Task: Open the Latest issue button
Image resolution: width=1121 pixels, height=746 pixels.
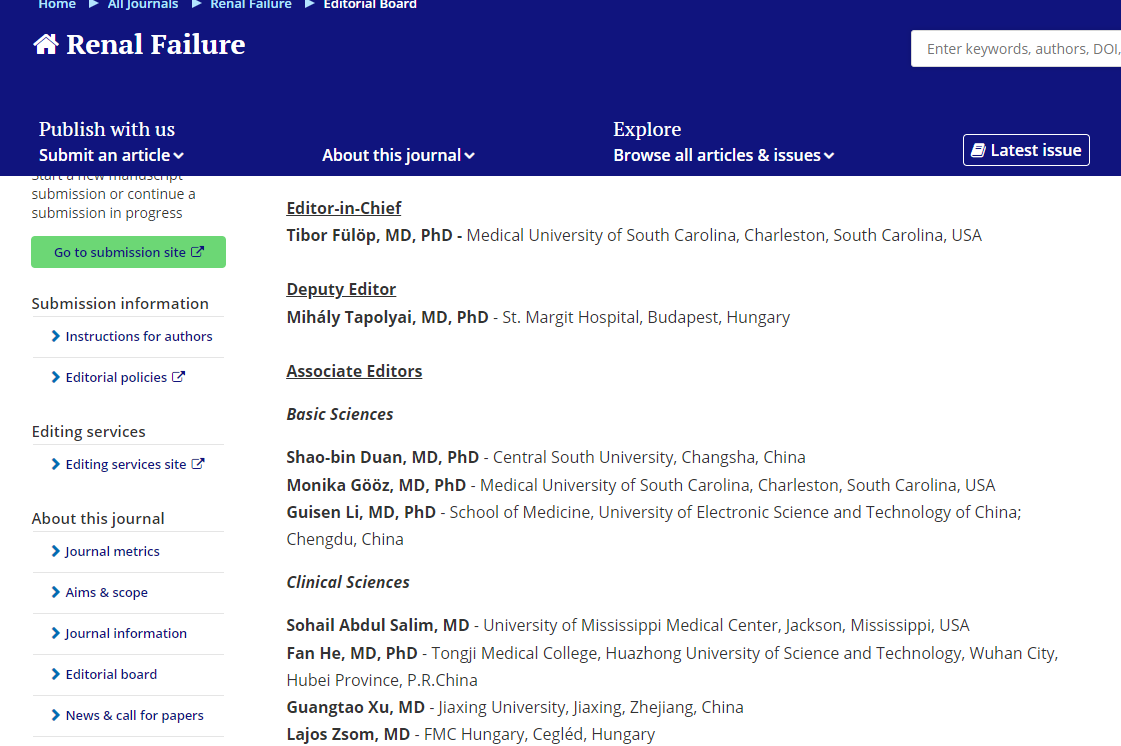Action: pyautogui.click(x=1026, y=150)
